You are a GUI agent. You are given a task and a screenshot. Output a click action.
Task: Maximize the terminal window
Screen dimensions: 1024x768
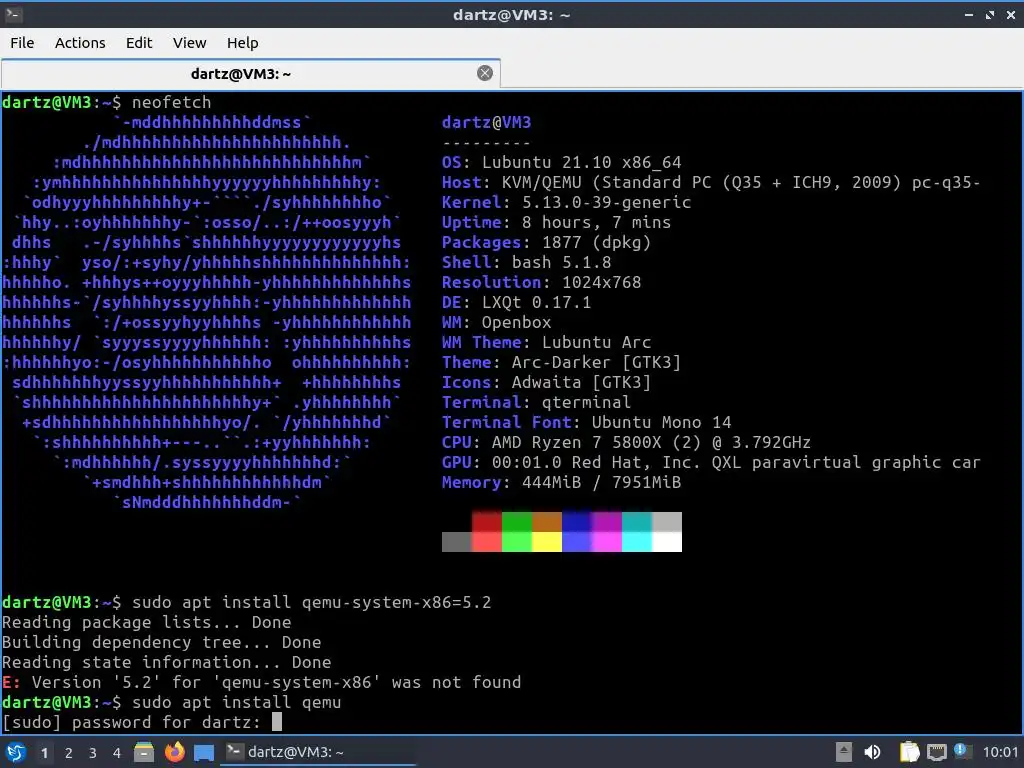click(x=990, y=14)
